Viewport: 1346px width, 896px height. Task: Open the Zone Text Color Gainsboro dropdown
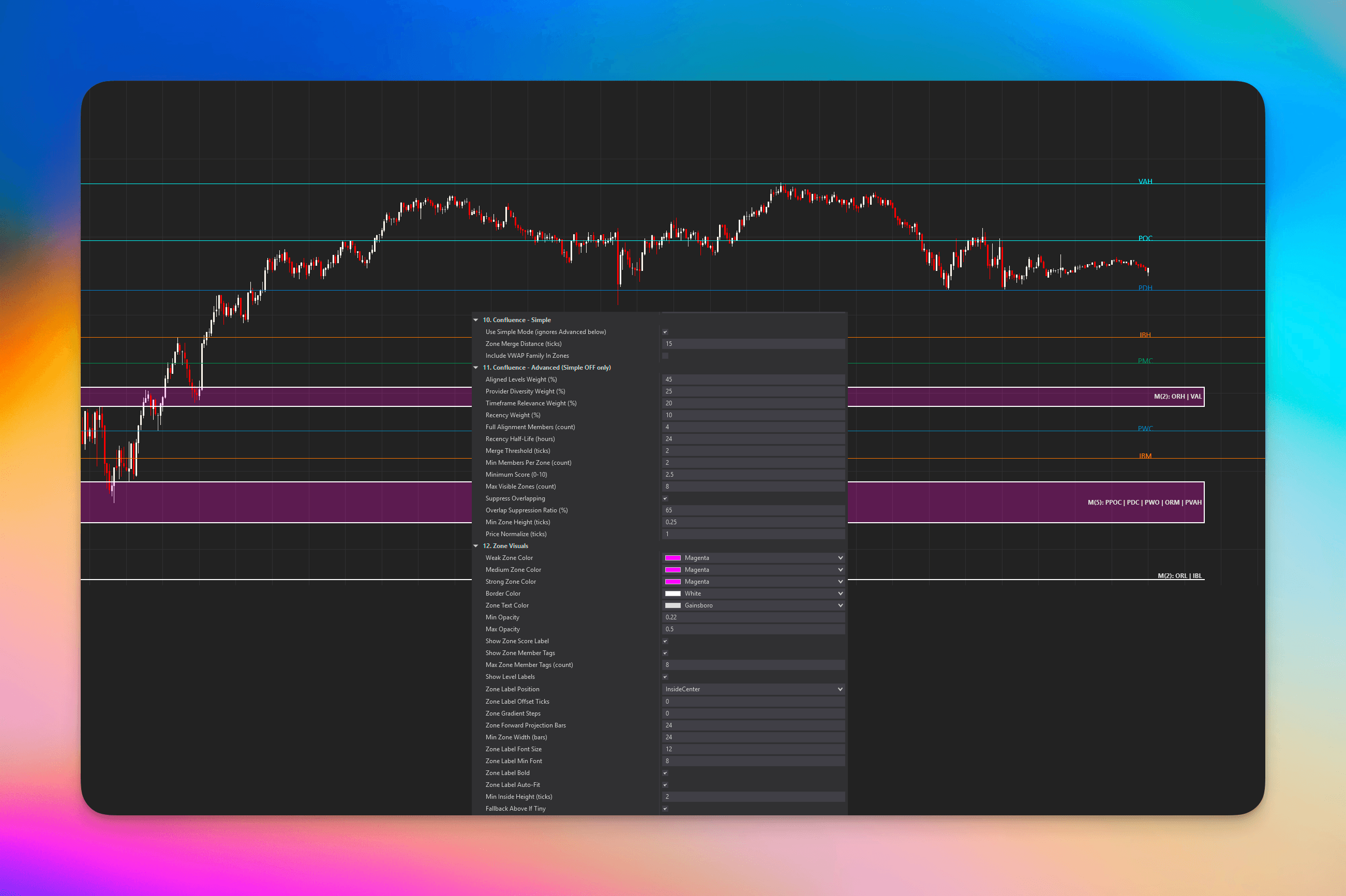point(839,605)
